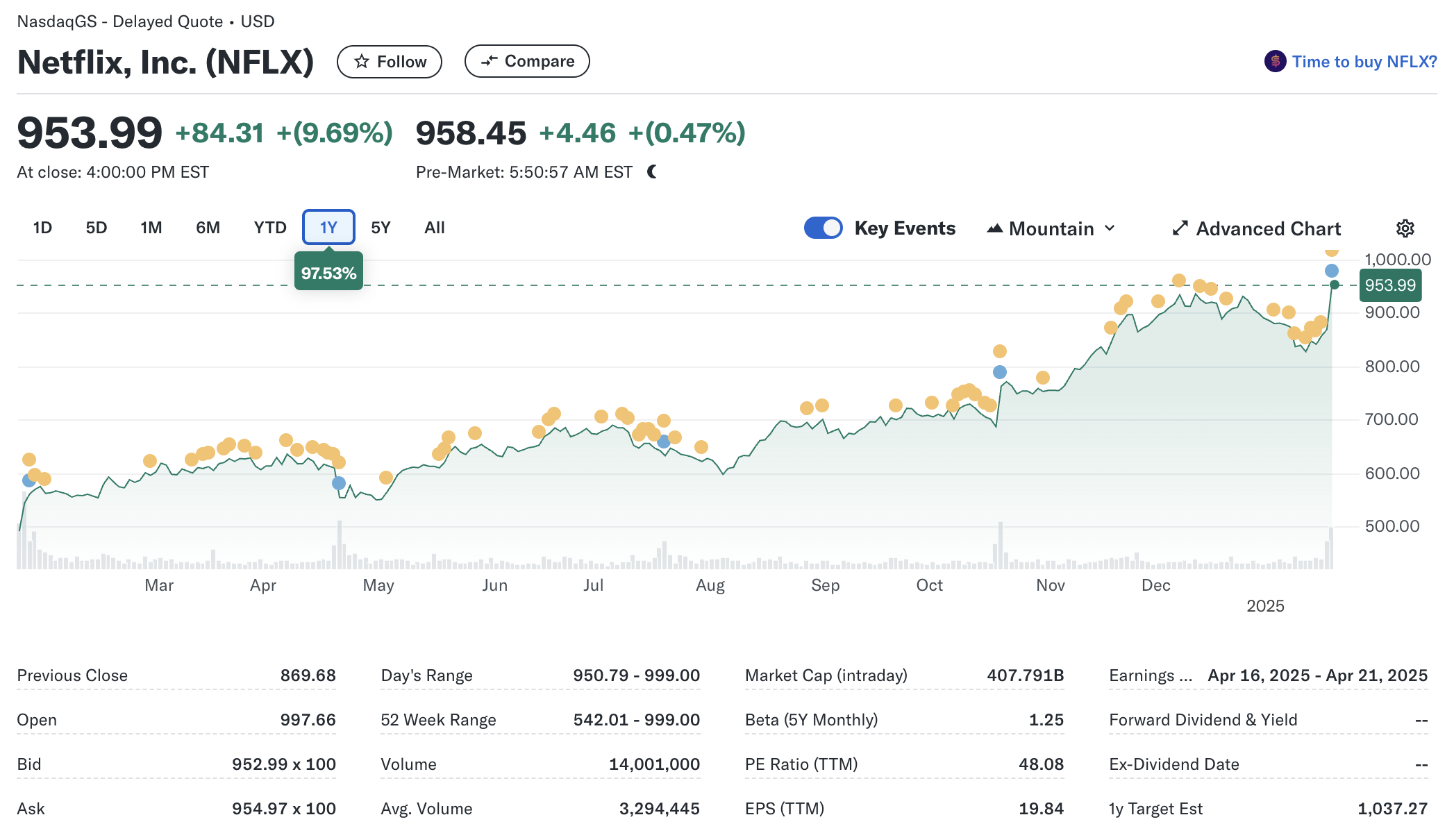The width and height of the screenshot is (1454, 840).
Task: Open the Time to buy NFLX? link
Action: (1364, 62)
